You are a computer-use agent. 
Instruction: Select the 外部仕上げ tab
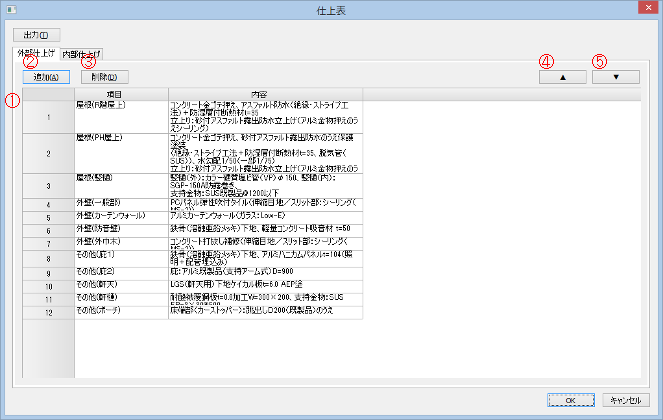(34, 53)
